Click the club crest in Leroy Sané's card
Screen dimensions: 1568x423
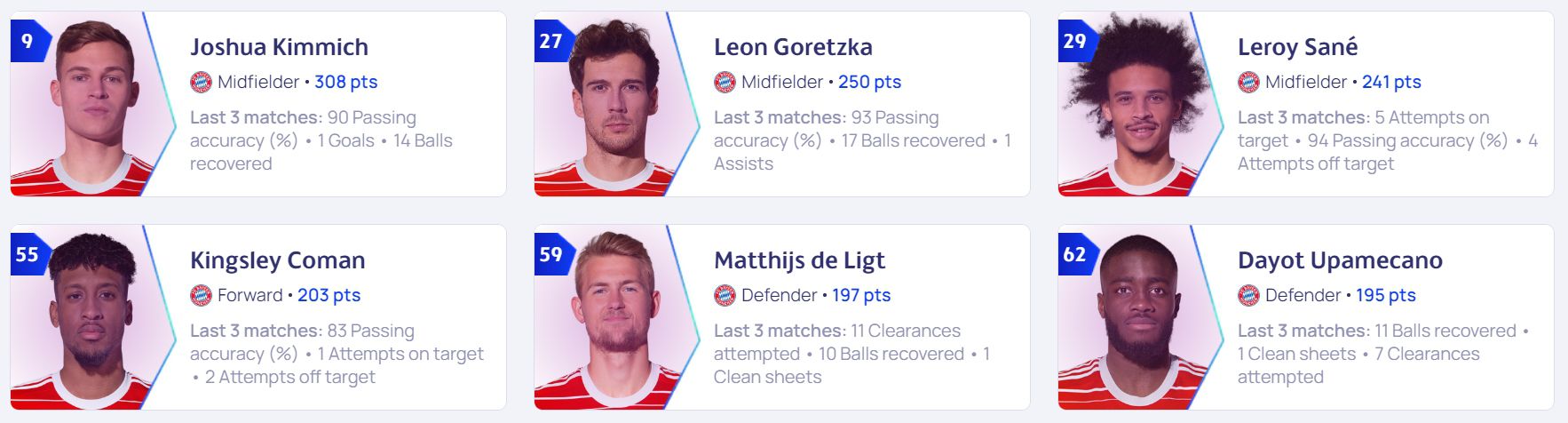[x=1249, y=82]
